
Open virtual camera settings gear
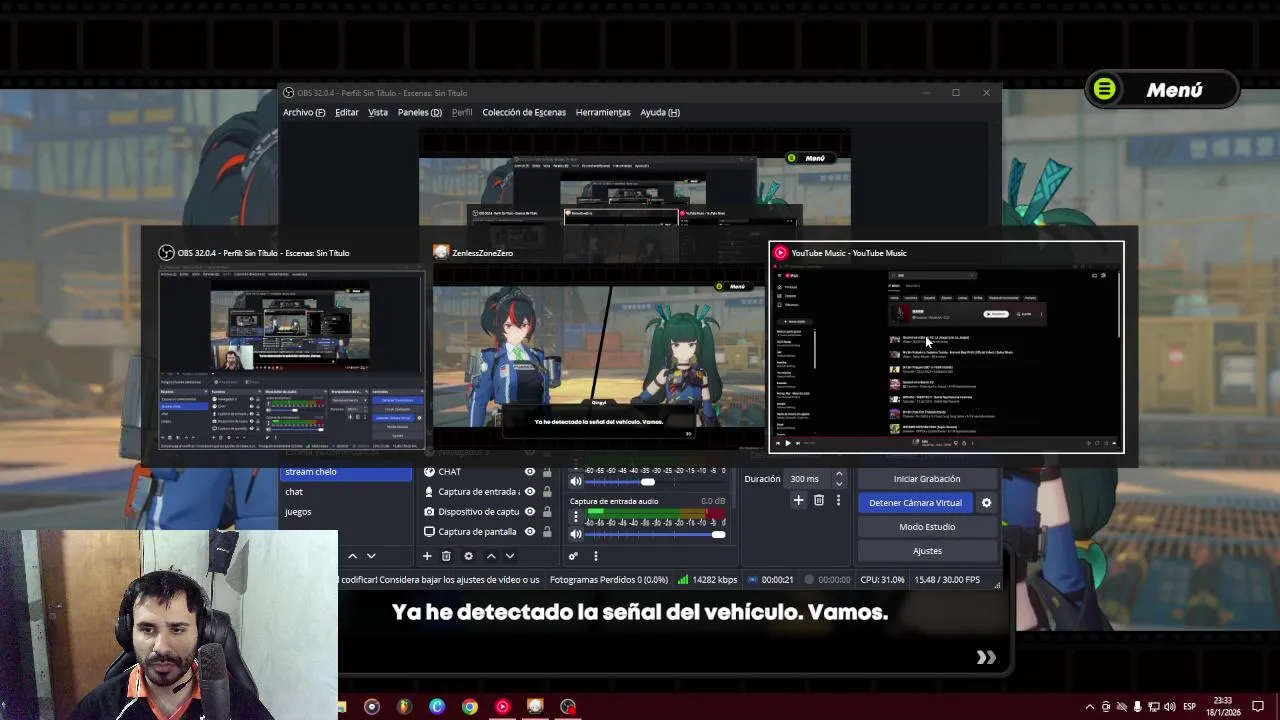(x=986, y=503)
